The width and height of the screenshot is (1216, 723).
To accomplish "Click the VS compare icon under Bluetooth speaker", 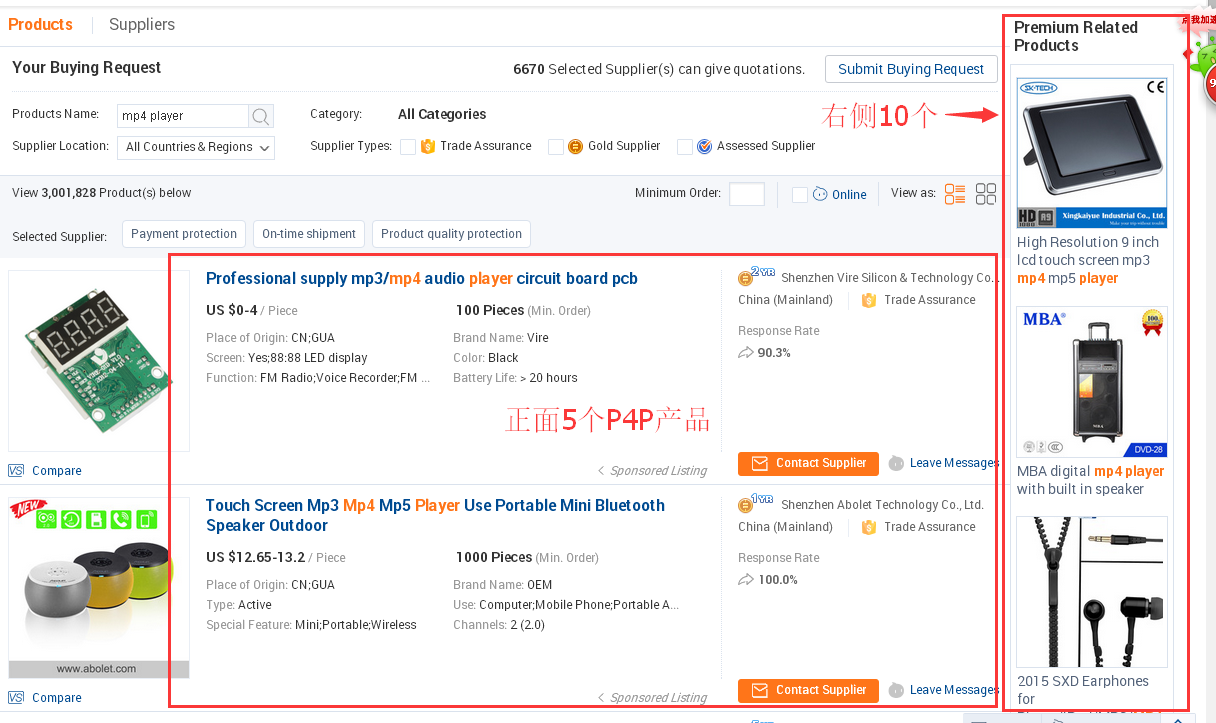I will tap(16, 697).
